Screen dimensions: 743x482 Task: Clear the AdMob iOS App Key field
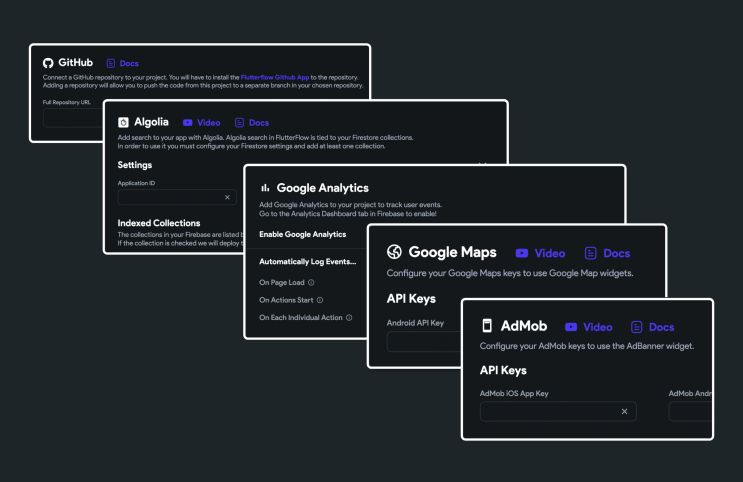coord(625,411)
